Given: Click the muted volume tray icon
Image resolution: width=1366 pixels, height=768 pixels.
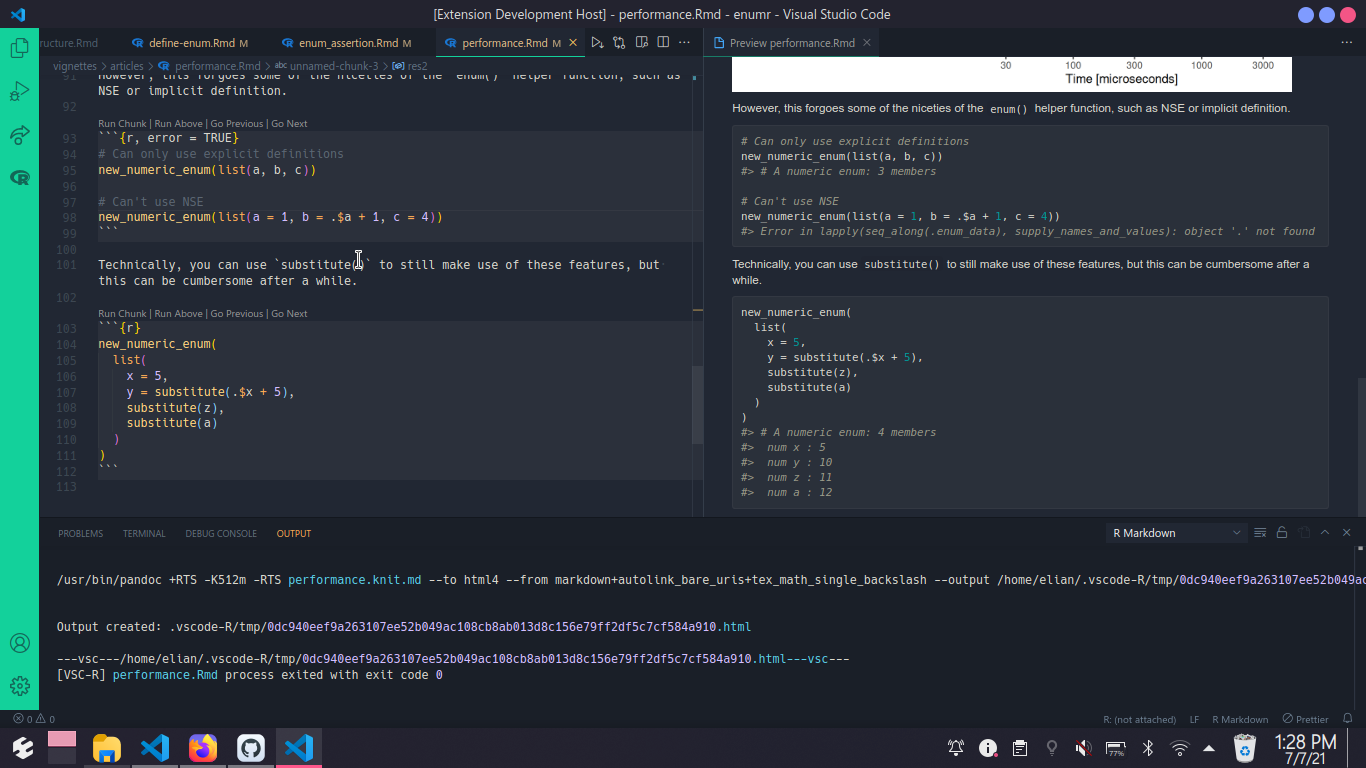Looking at the screenshot, I should pyautogui.click(x=1083, y=748).
